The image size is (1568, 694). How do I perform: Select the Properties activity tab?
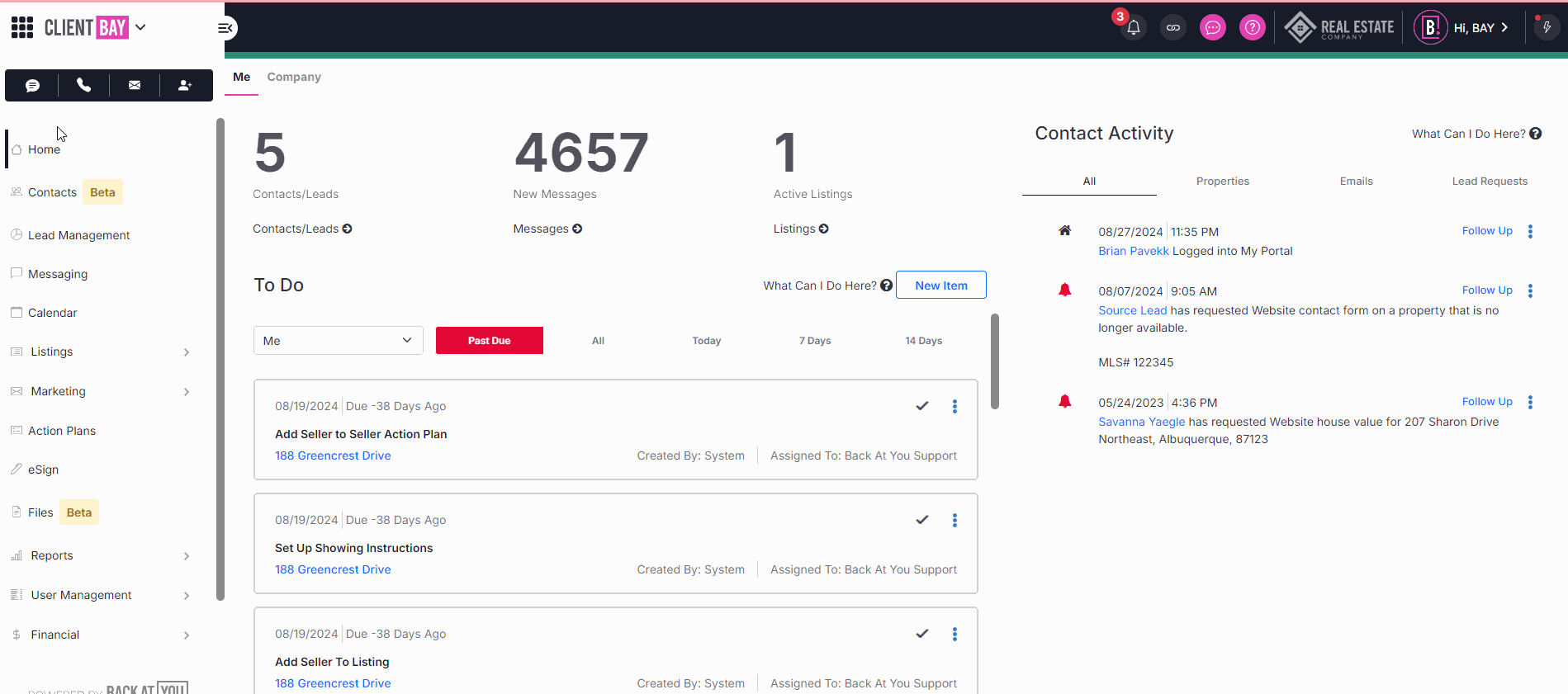click(1223, 182)
